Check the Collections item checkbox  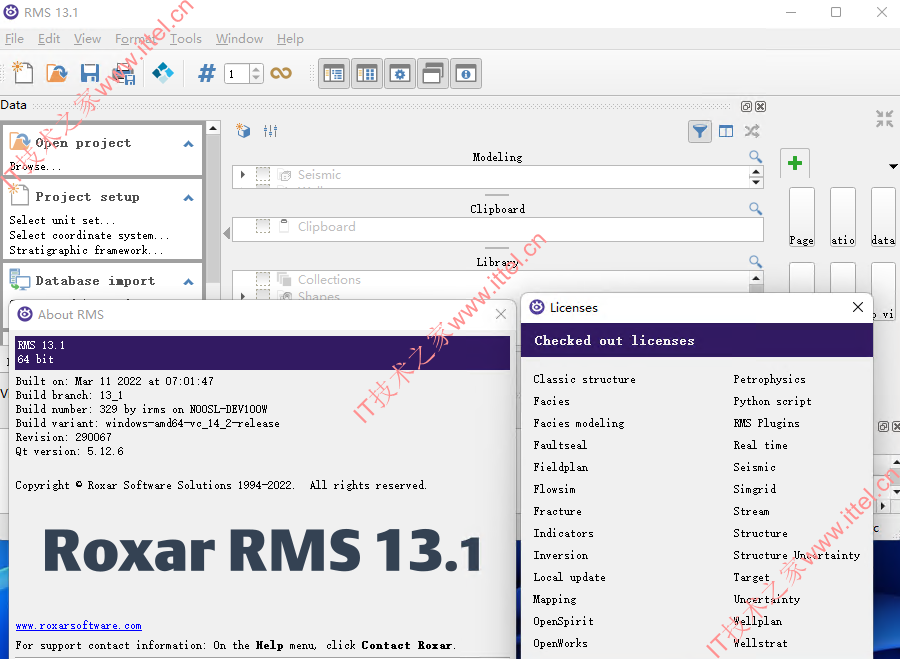(263, 279)
